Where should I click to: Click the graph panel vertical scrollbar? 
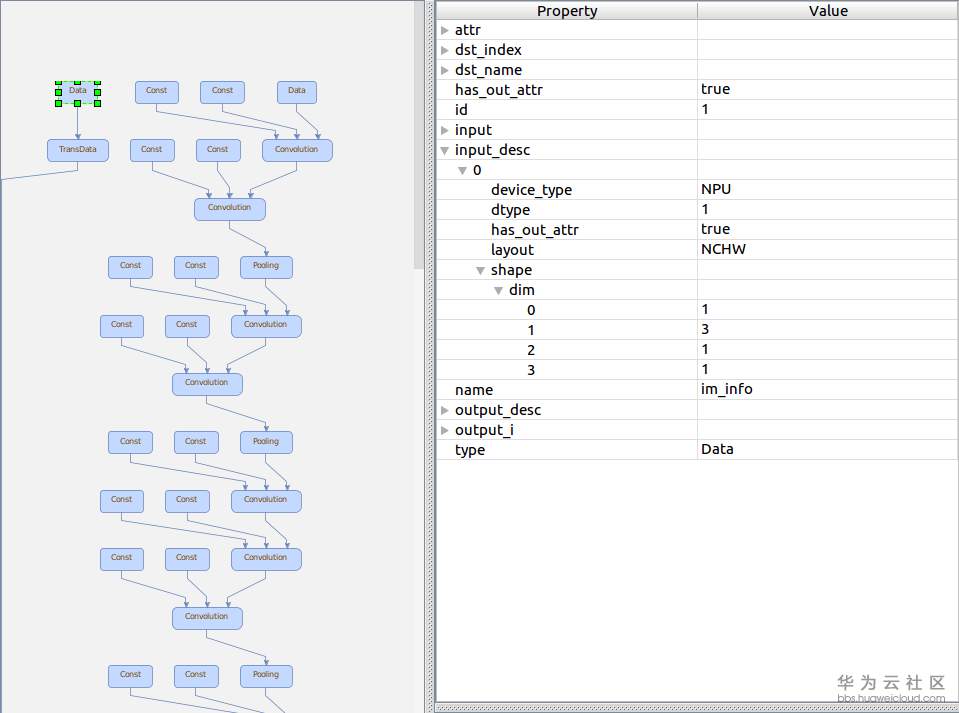(418, 135)
